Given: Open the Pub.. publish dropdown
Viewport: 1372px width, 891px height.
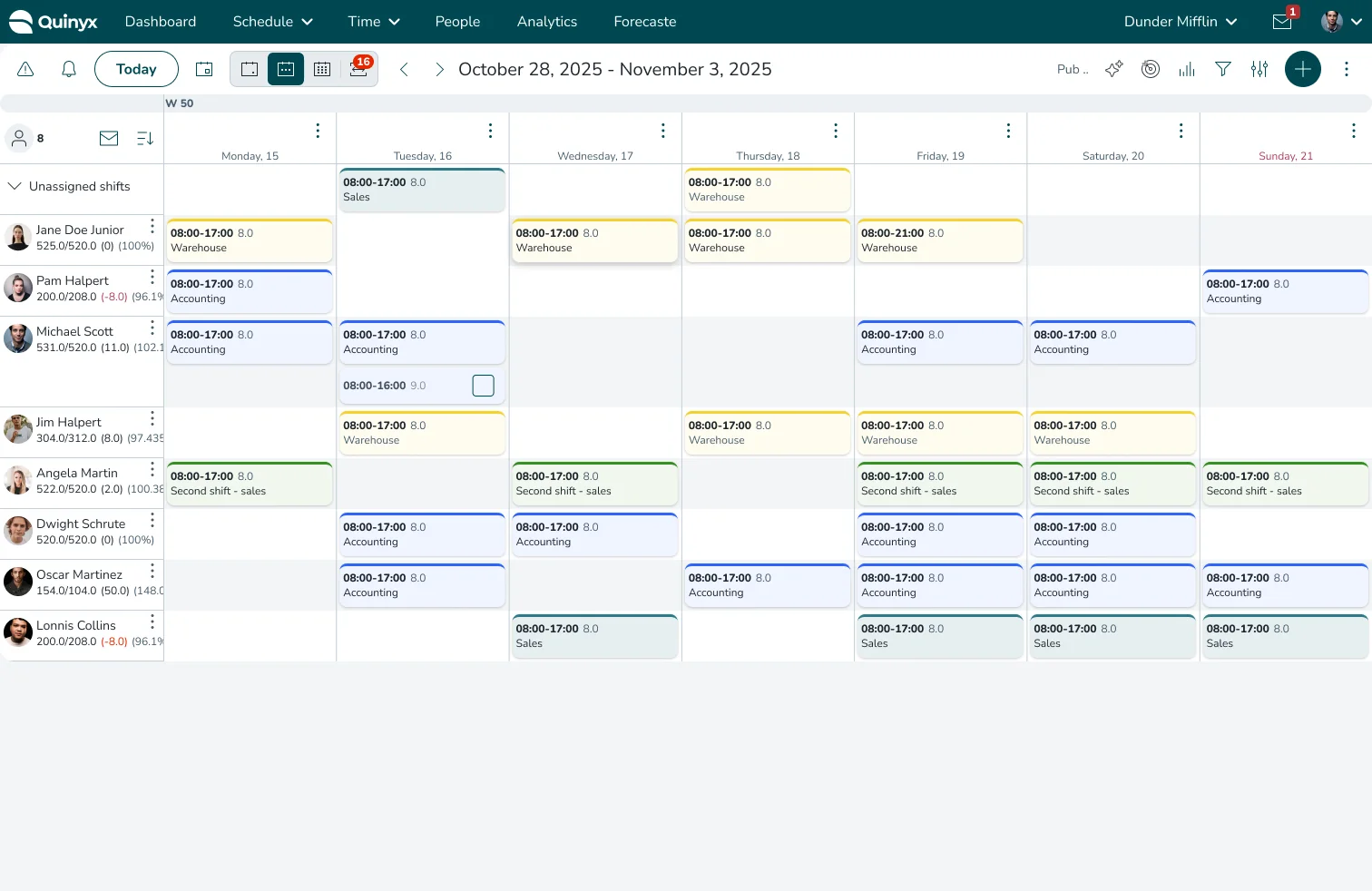Looking at the screenshot, I should click(1073, 69).
